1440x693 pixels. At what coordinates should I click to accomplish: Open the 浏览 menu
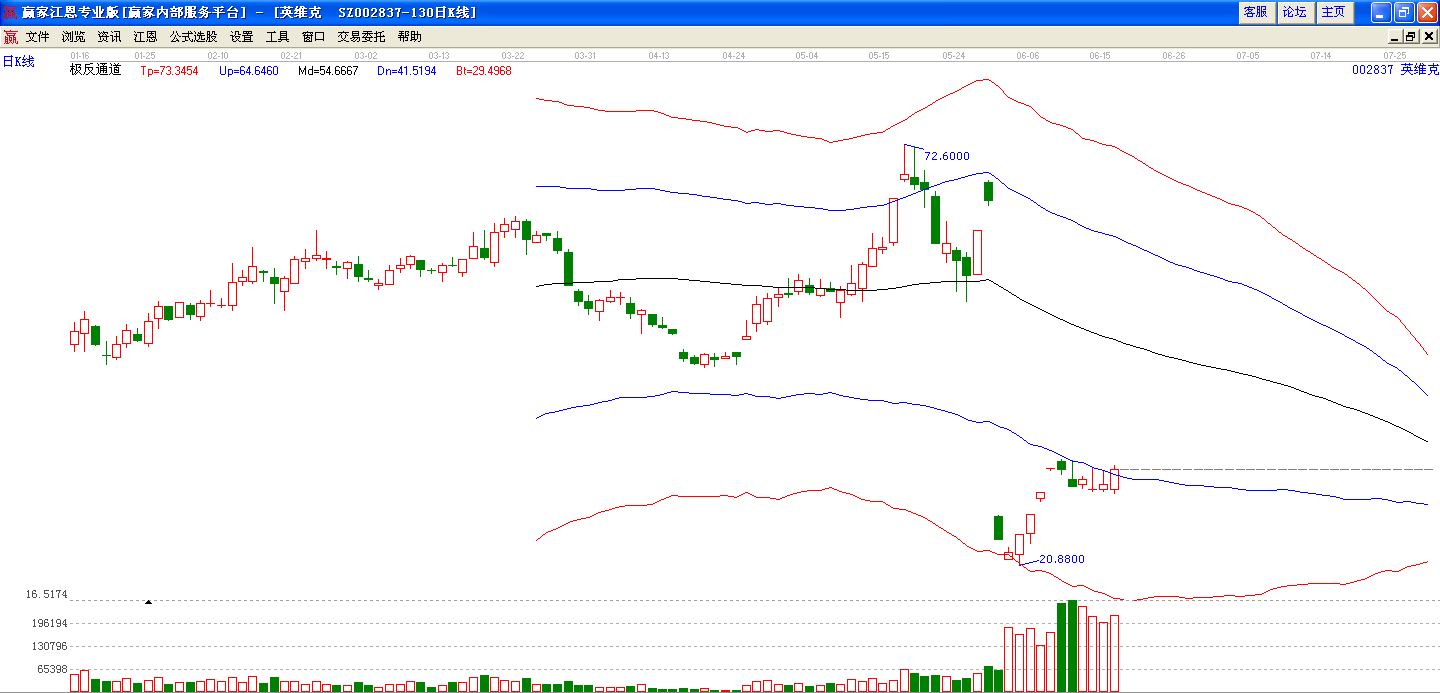tap(74, 37)
